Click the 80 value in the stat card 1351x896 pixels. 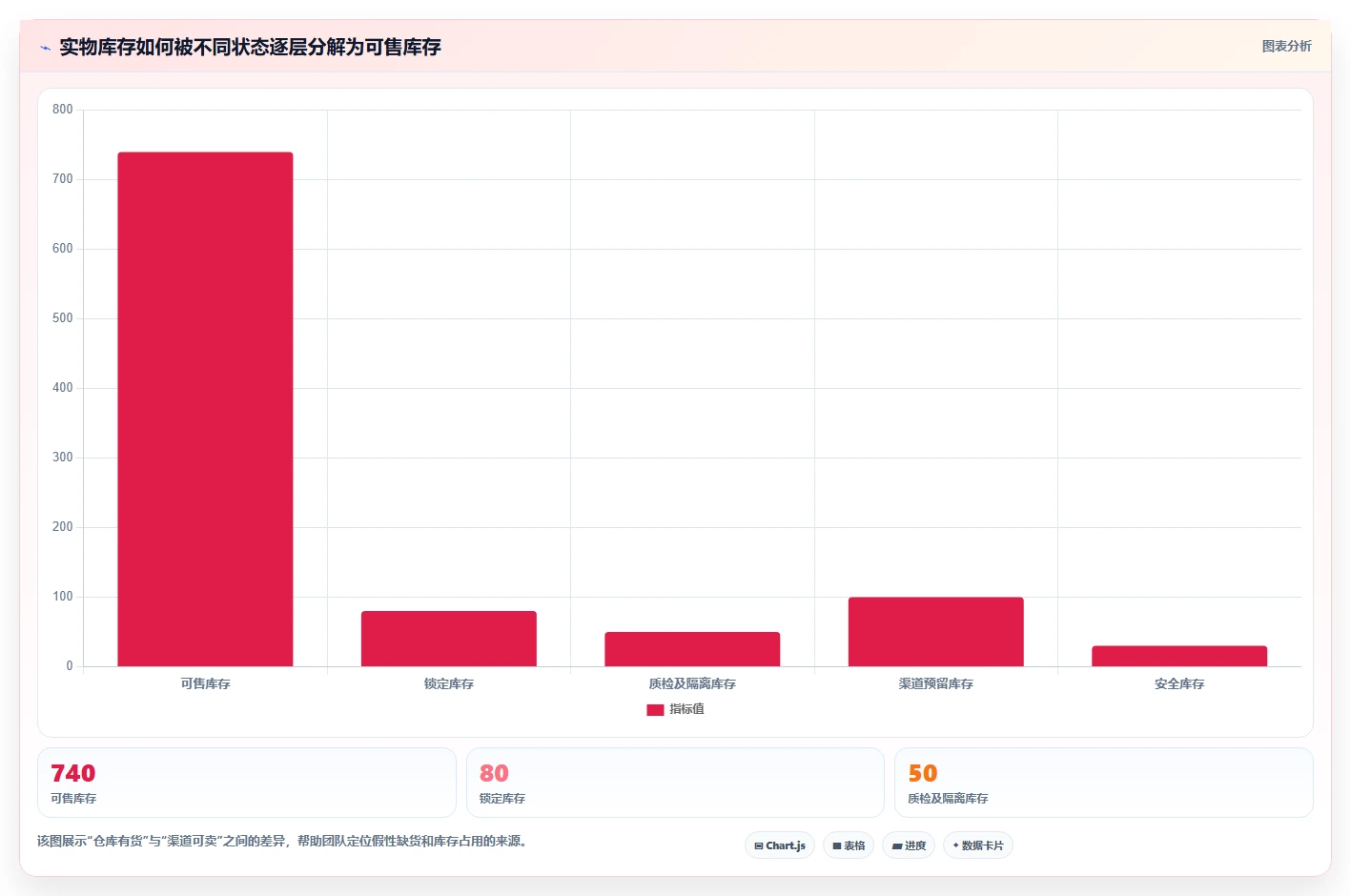click(494, 773)
